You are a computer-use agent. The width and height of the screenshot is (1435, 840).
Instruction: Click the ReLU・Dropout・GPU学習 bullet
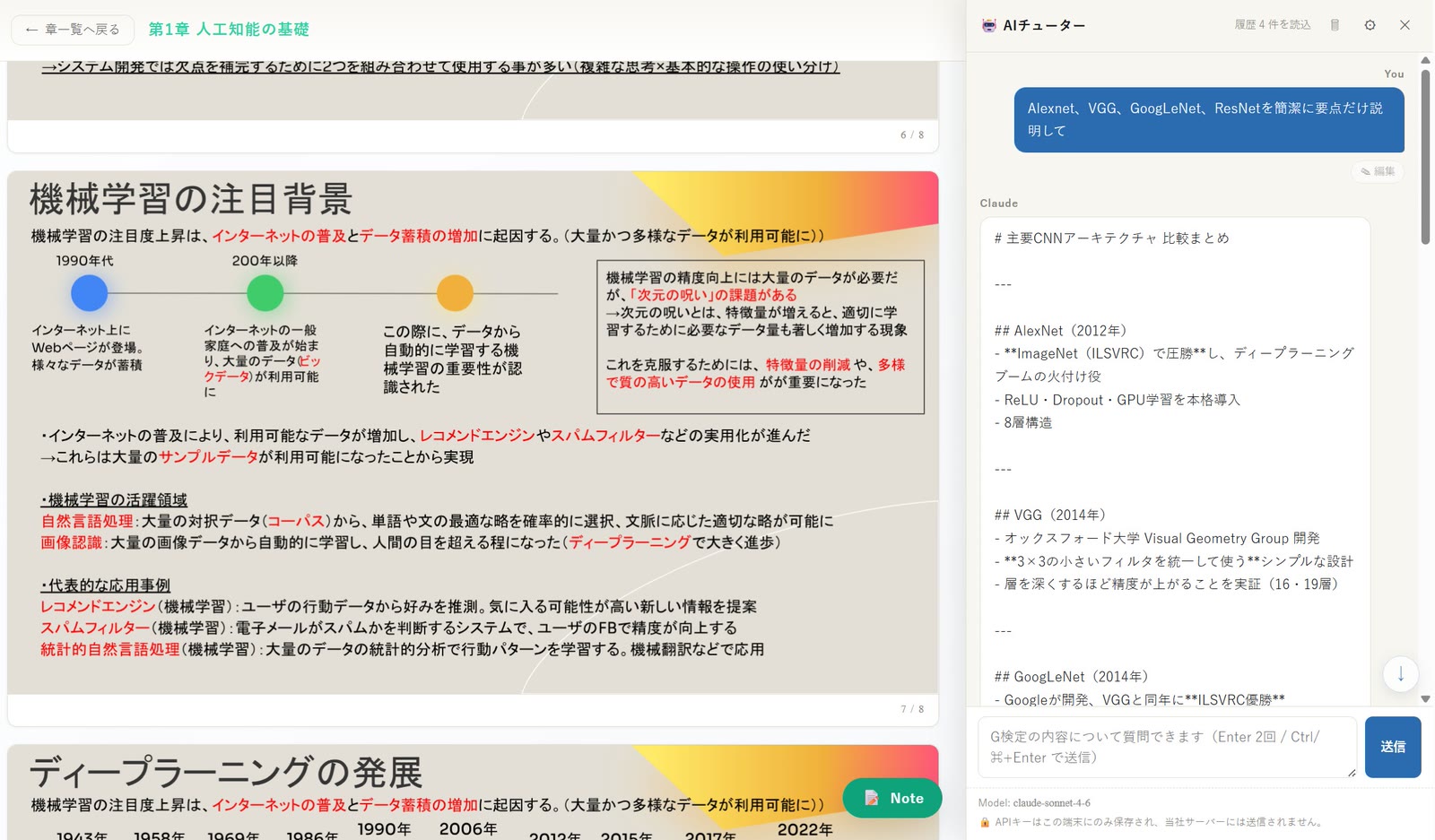[x=1118, y=400]
